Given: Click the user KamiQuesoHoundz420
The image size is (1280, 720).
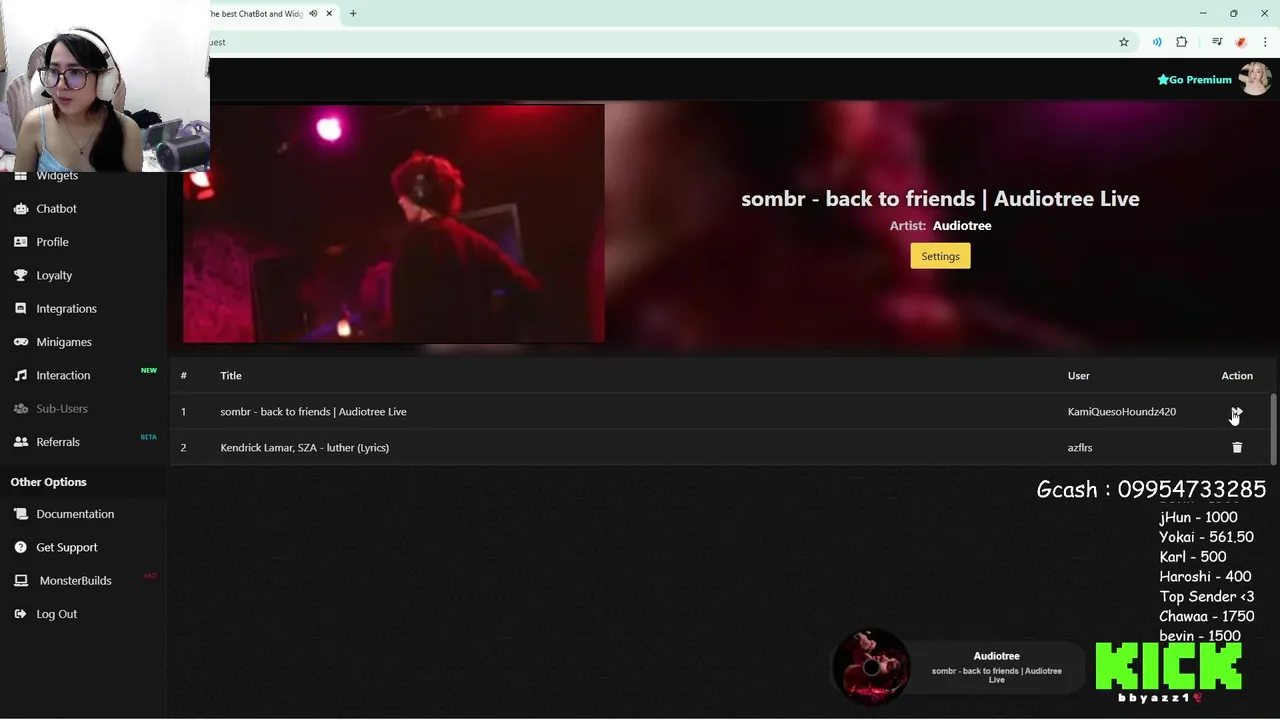Looking at the screenshot, I should click(x=1121, y=412).
